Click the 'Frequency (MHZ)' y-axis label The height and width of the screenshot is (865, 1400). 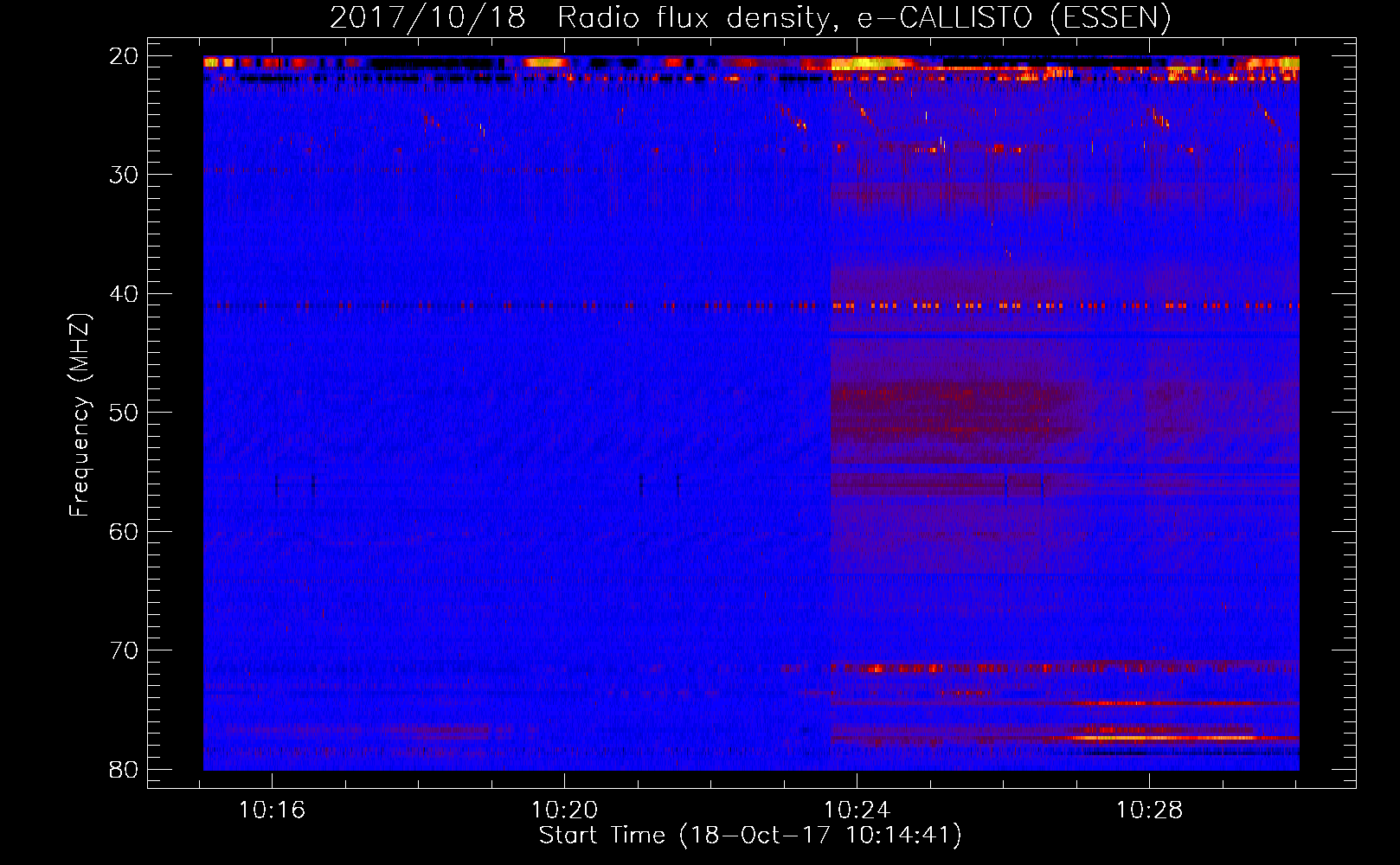pos(80,415)
